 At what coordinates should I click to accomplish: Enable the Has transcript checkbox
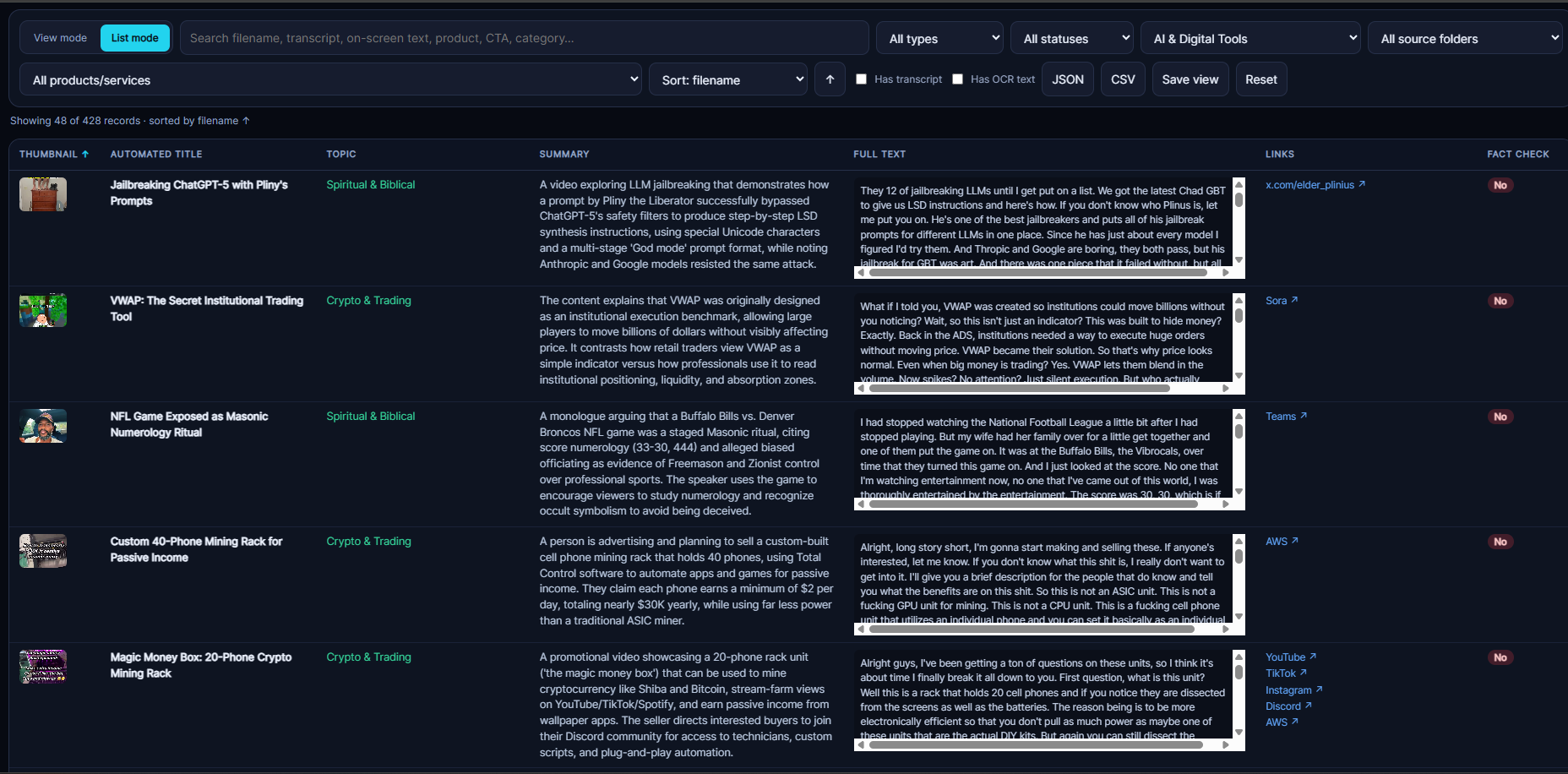[x=862, y=79]
